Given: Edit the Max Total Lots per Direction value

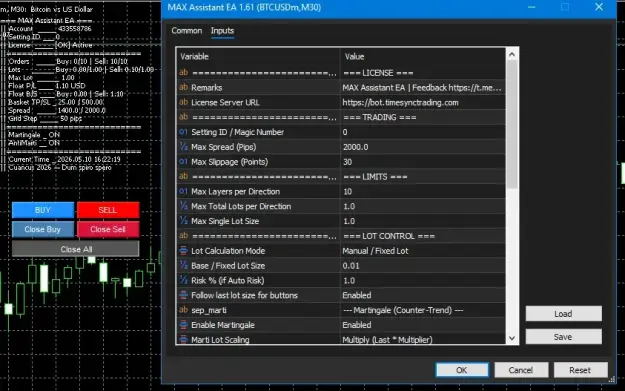Looking at the screenshot, I should (x=423, y=206).
